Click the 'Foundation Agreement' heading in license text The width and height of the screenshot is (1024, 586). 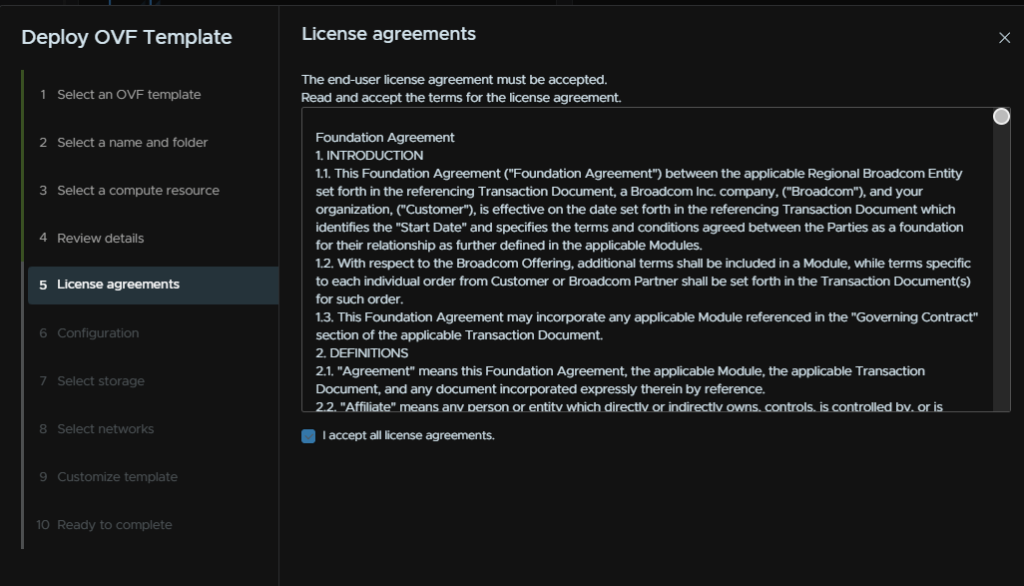(385, 138)
